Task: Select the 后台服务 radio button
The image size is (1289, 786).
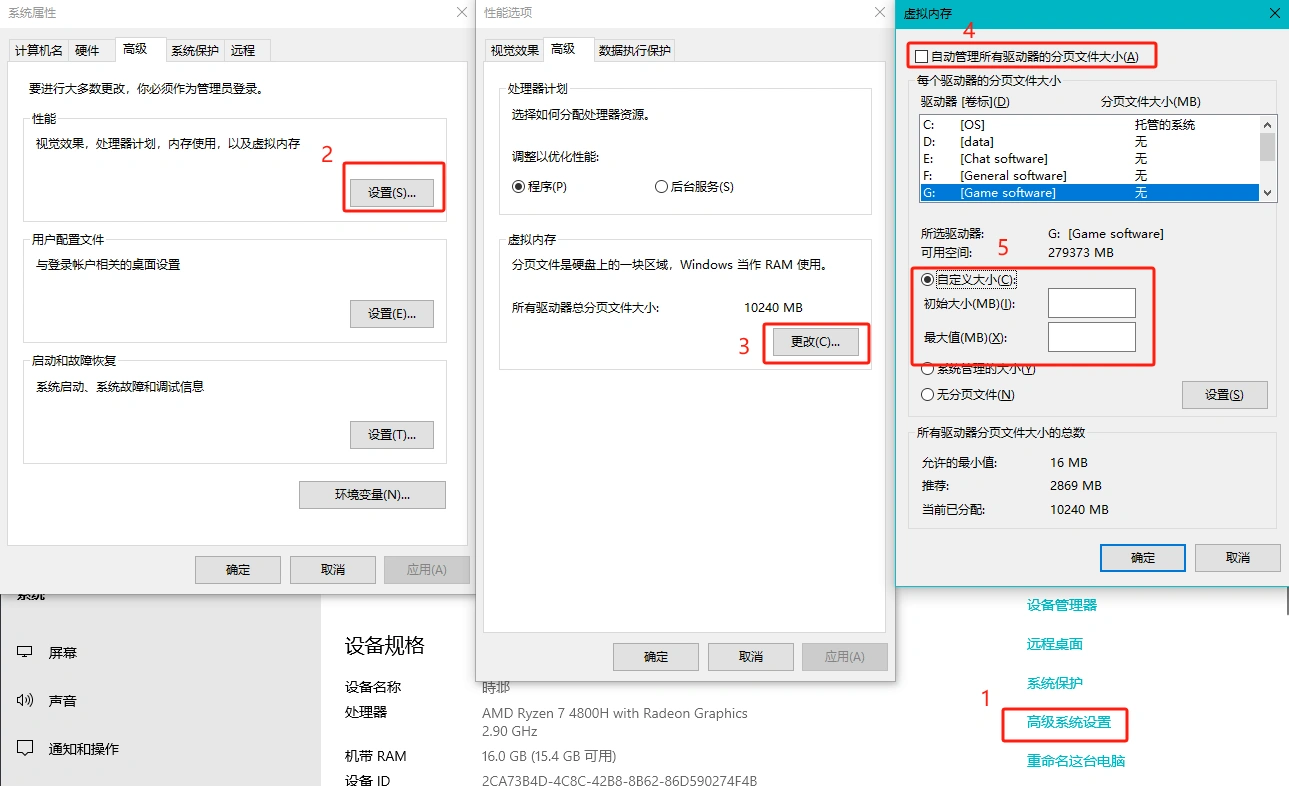Action: pos(661,186)
